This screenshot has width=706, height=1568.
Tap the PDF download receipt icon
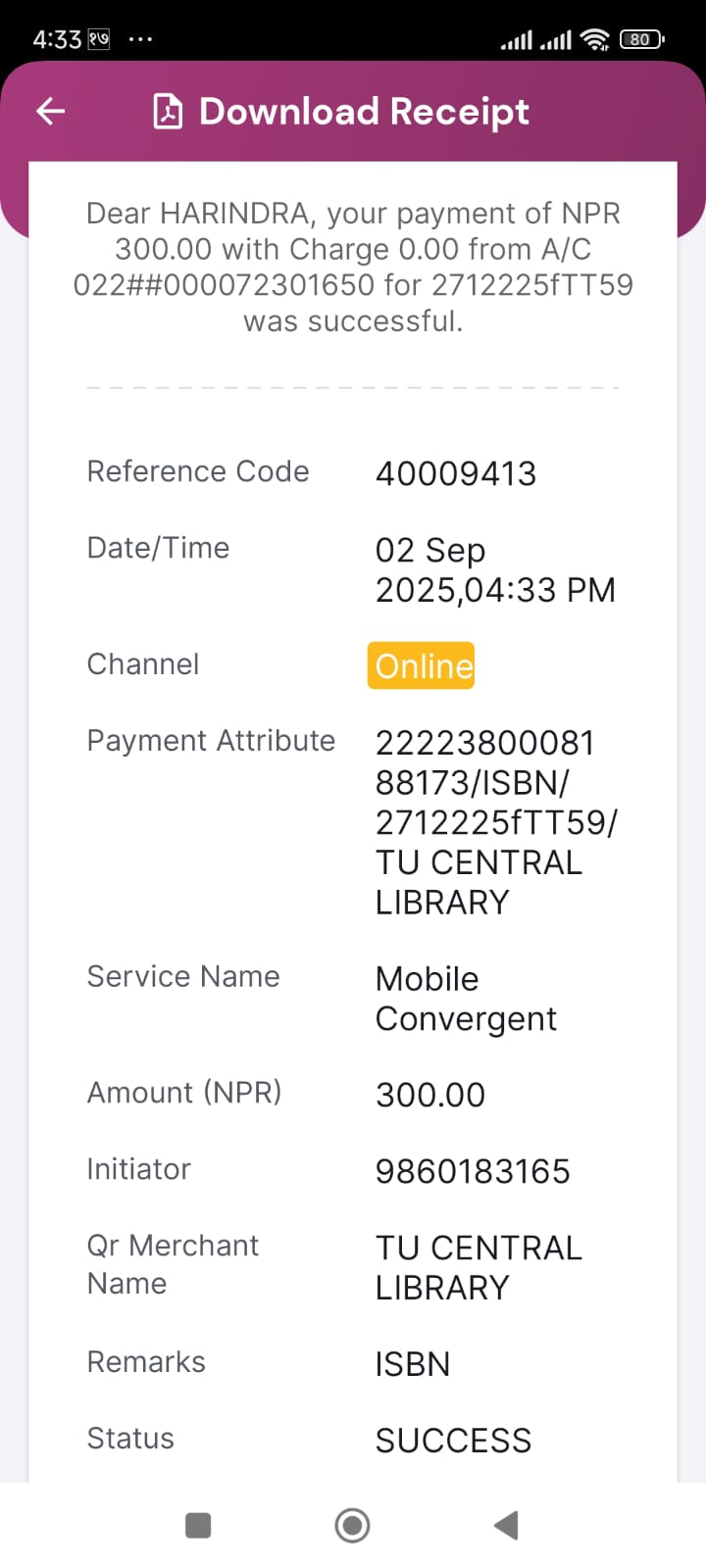point(168,112)
